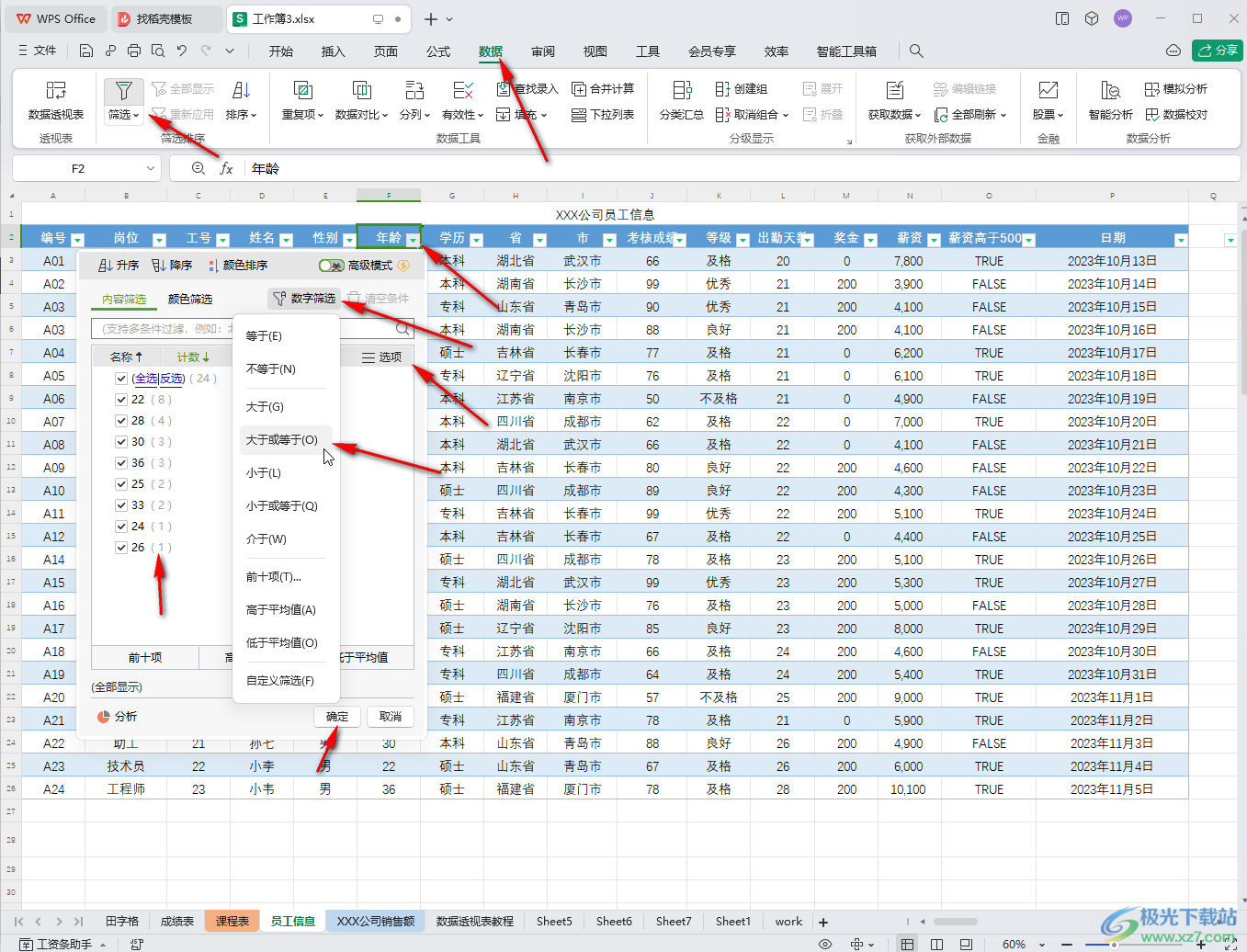Toggle the 高级模式 advanced mode switch
The width and height of the screenshot is (1247, 952).
(x=331, y=266)
